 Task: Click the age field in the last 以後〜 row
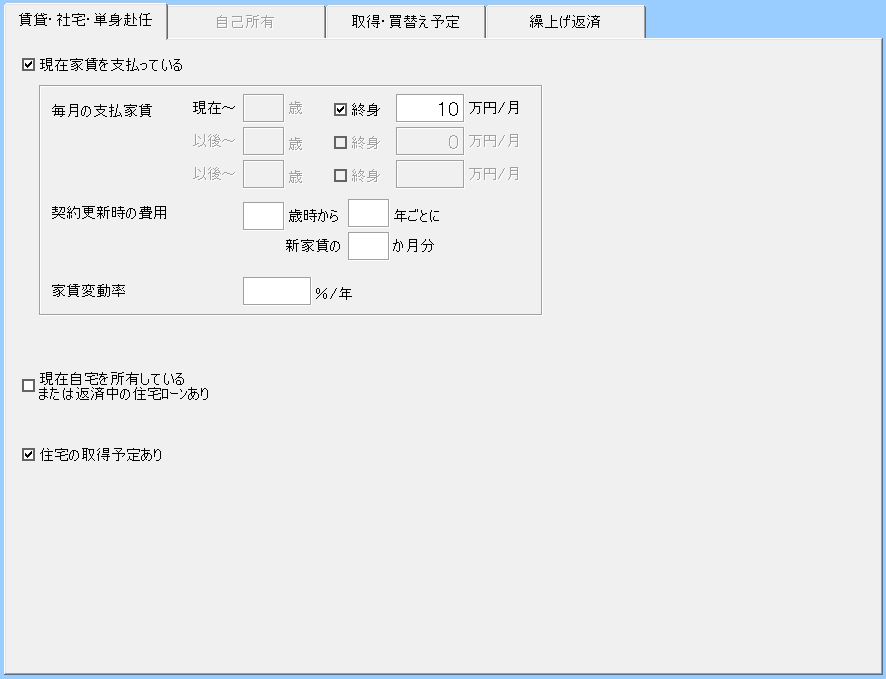tap(263, 174)
